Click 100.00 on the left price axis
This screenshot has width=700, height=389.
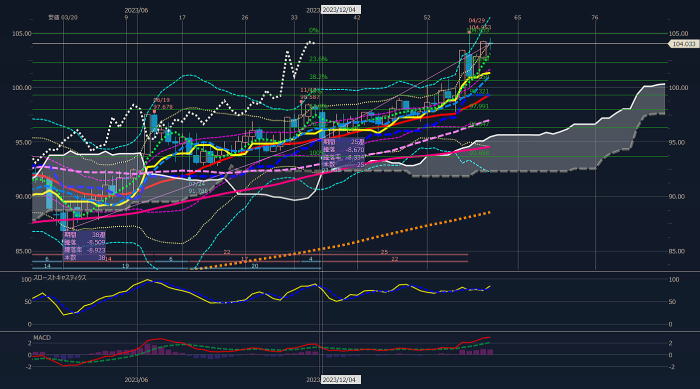tap(22, 88)
